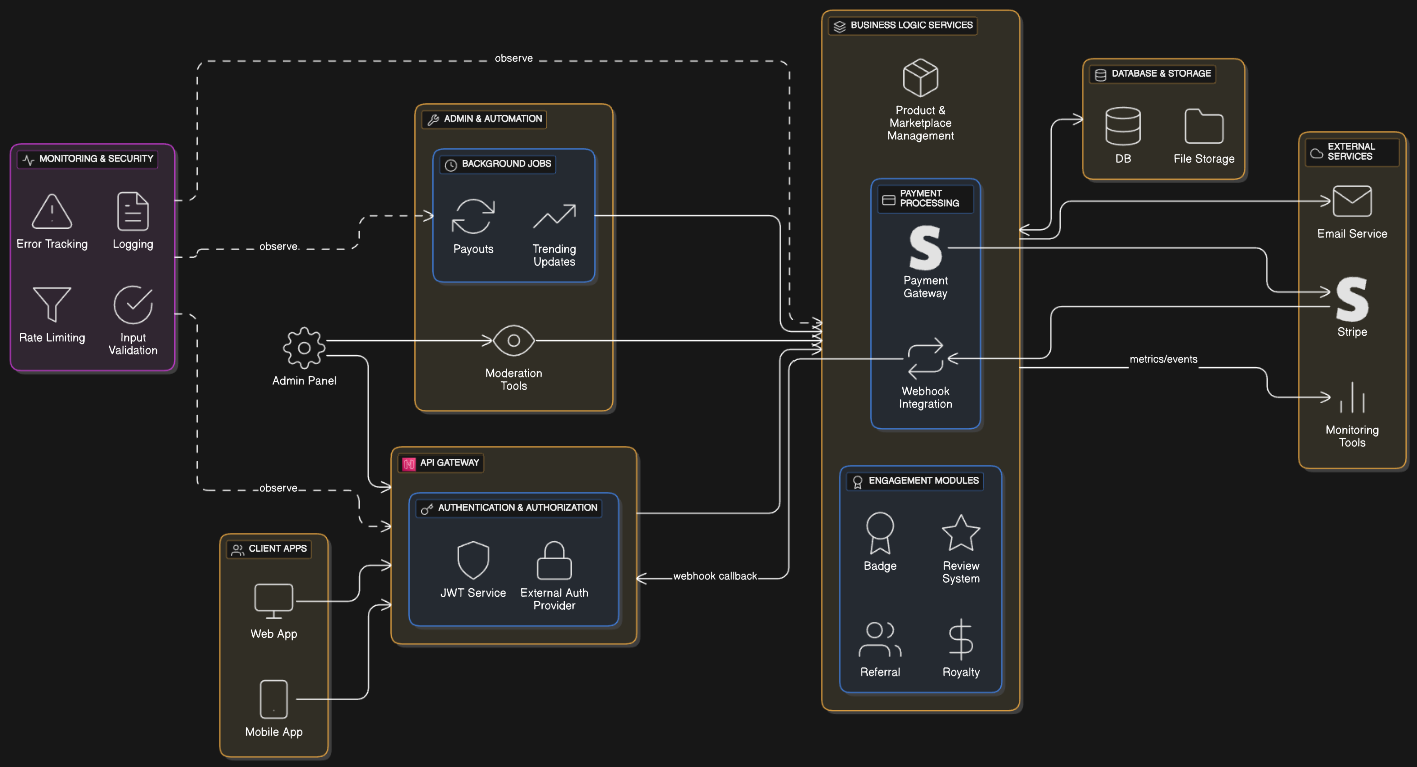Select the Logging document icon
The width and height of the screenshot is (1417, 767).
tap(133, 212)
